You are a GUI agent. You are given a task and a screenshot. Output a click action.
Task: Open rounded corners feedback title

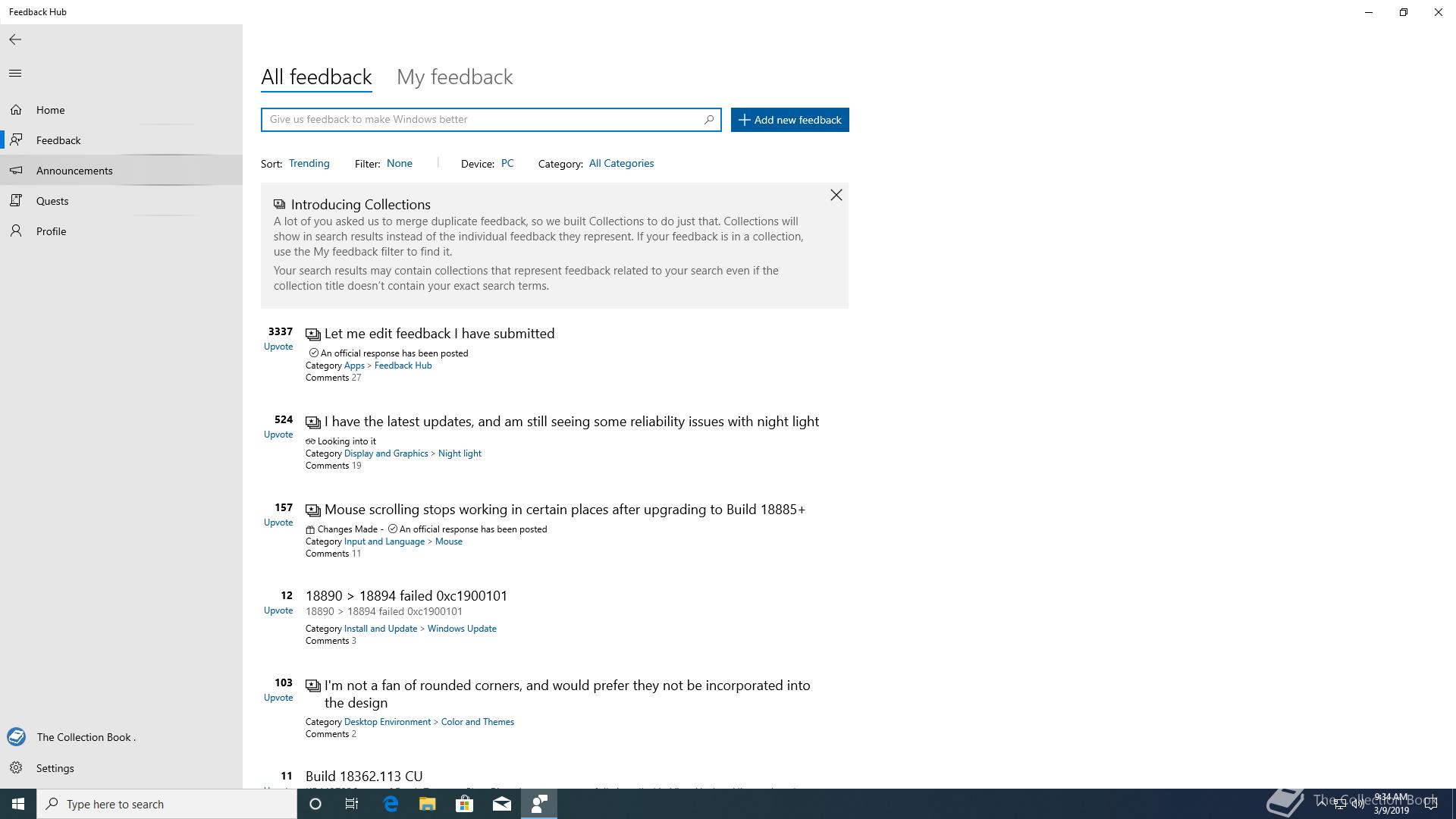tap(567, 694)
